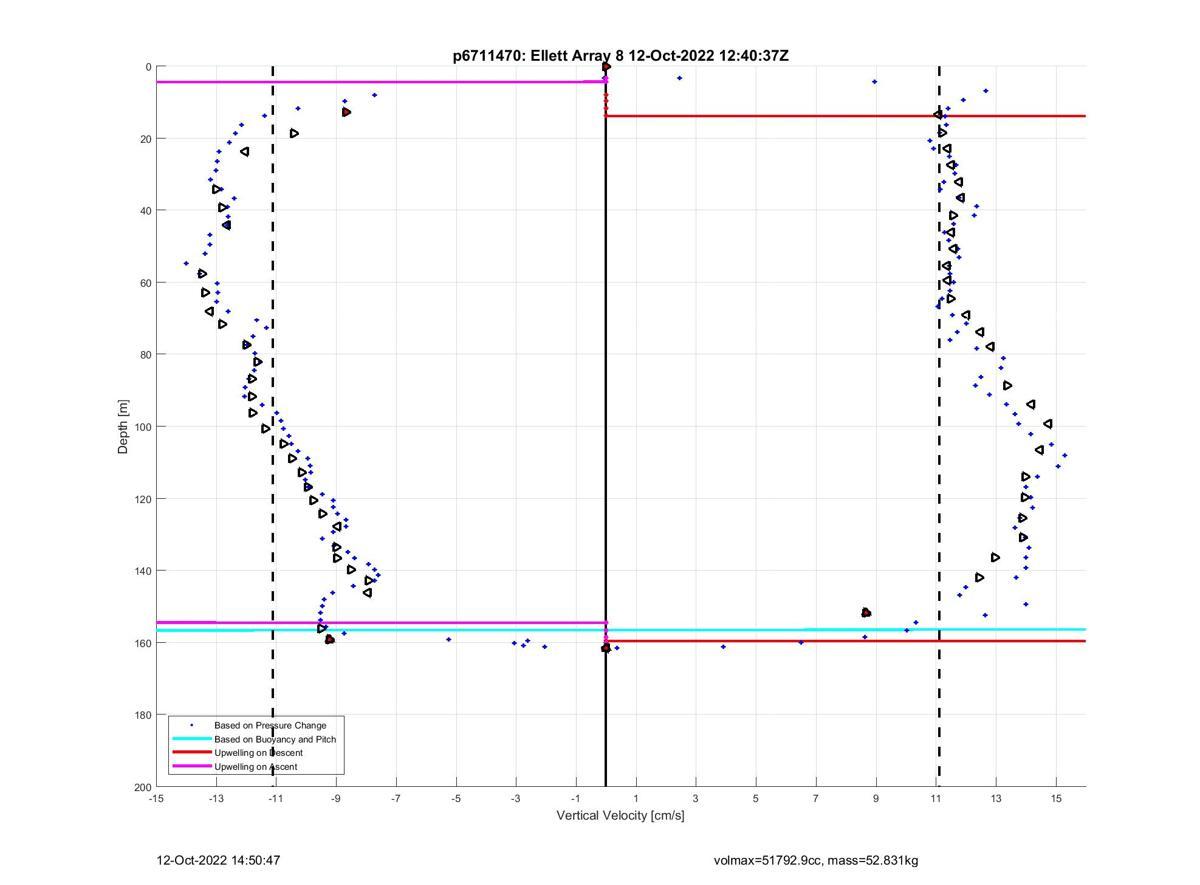Click x-axis tick label '9'
1200x885 pixels.
click(876, 798)
